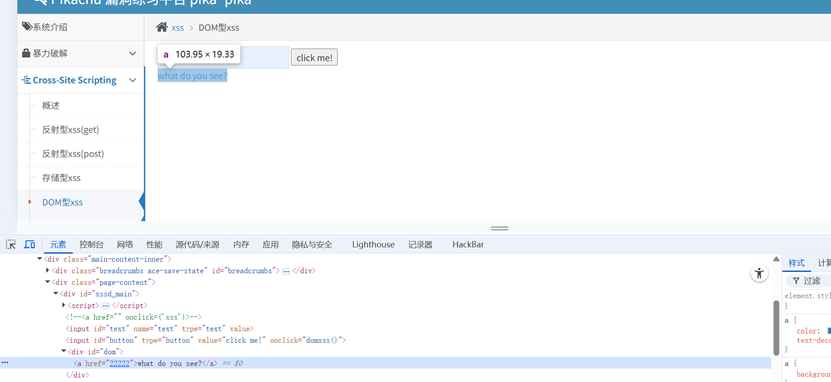Viewport: 831px width, 382px height.
Task: Select the commented-out anchor line
Action: tap(134, 317)
